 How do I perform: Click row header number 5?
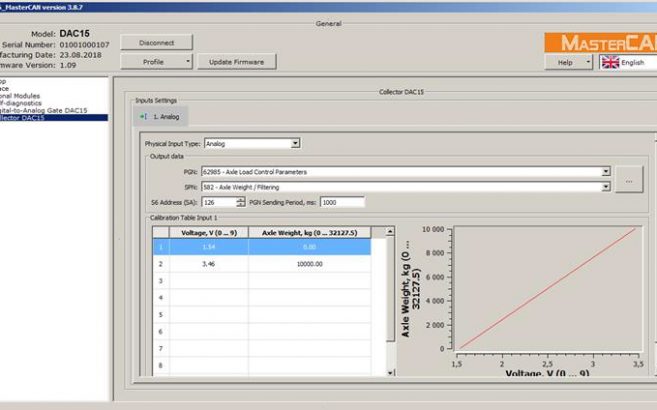(x=160, y=315)
